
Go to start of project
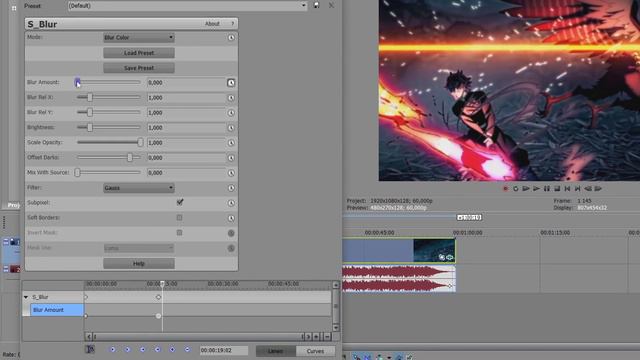(x=567, y=189)
